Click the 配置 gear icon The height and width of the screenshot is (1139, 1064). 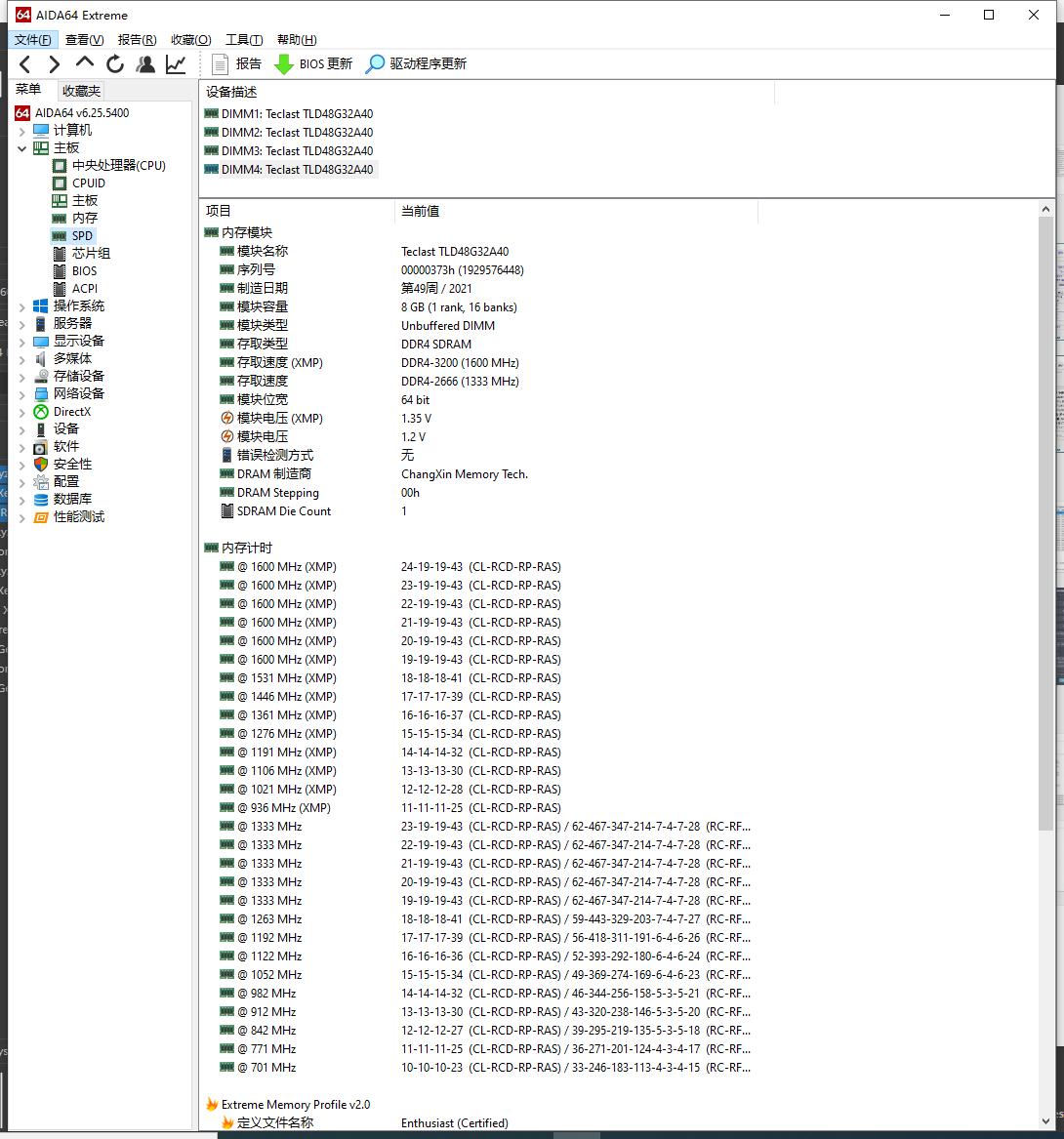[41, 481]
